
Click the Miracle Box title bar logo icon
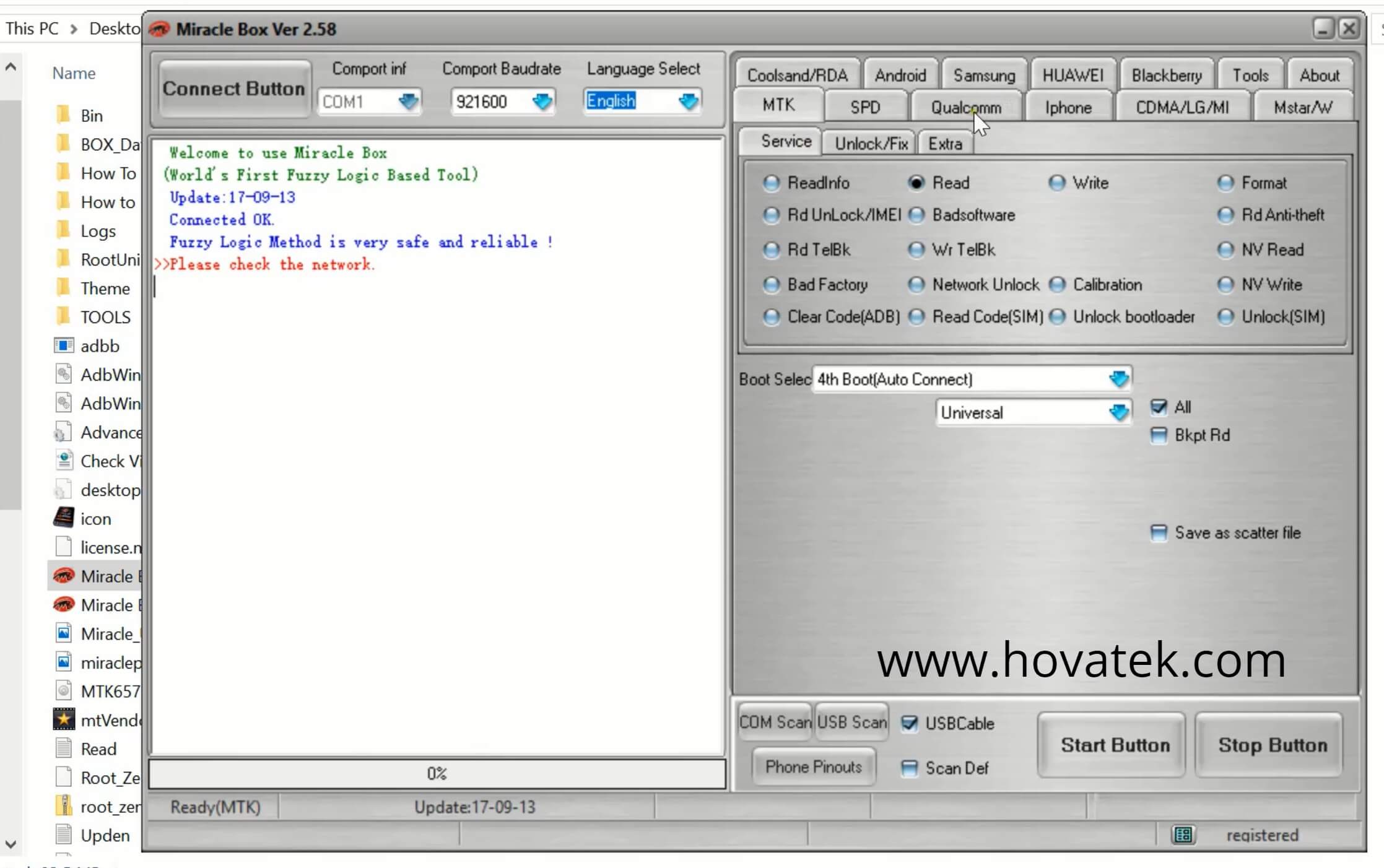click(x=159, y=29)
